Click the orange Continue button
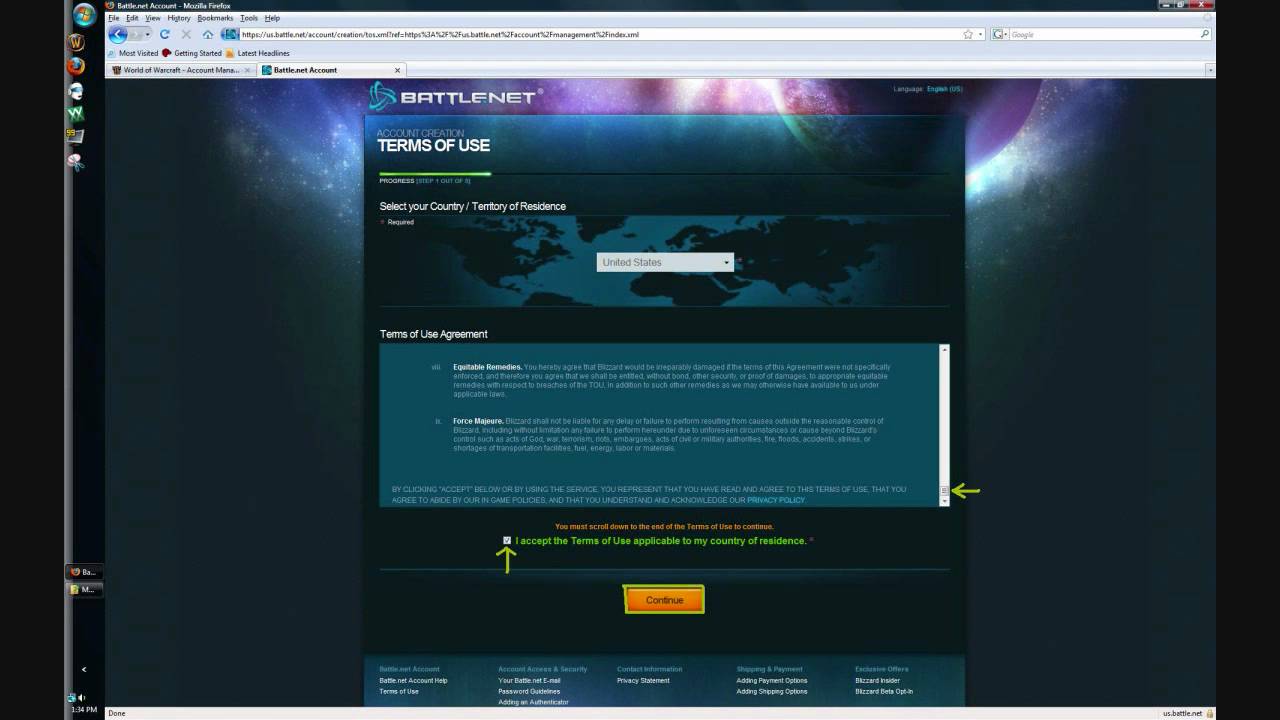Viewport: 1280px width, 720px height. (x=664, y=600)
